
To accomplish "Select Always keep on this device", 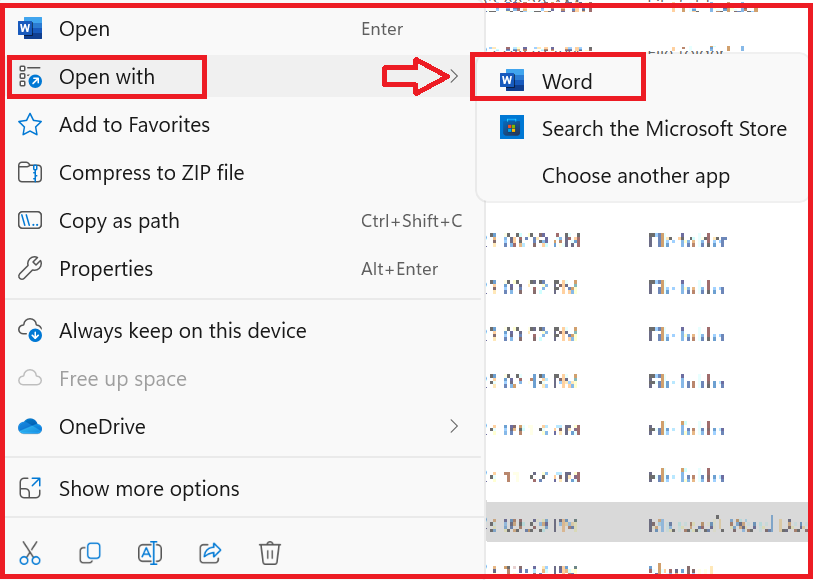I will click(x=244, y=330).
